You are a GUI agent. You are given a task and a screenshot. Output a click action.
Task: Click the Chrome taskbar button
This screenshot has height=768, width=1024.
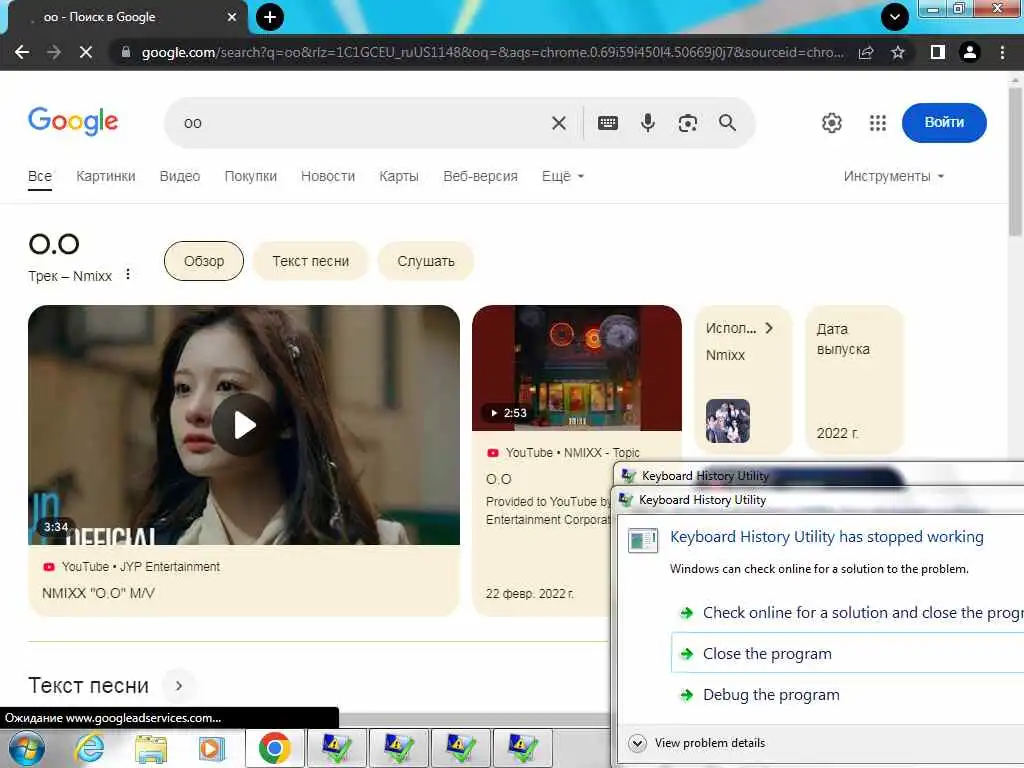[274, 748]
